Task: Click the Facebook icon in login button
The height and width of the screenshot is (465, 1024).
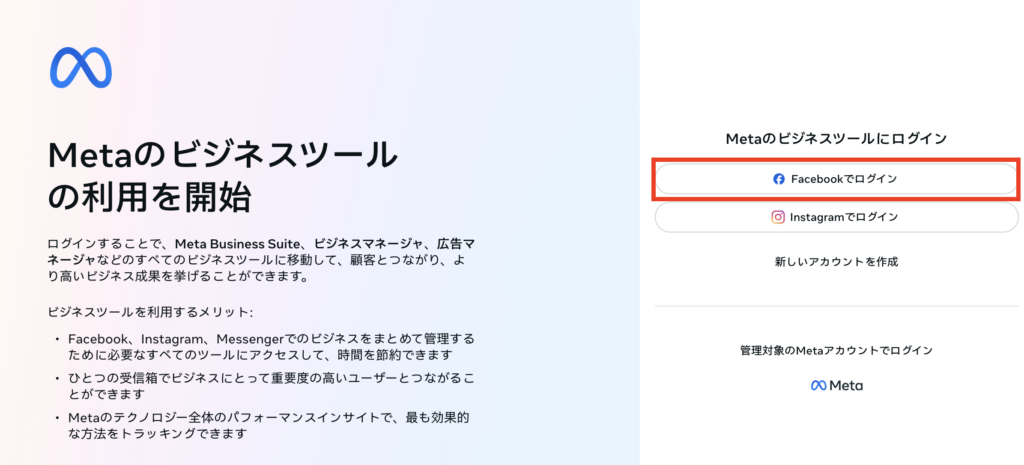Action: pyautogui.click(x=779, y=179)
